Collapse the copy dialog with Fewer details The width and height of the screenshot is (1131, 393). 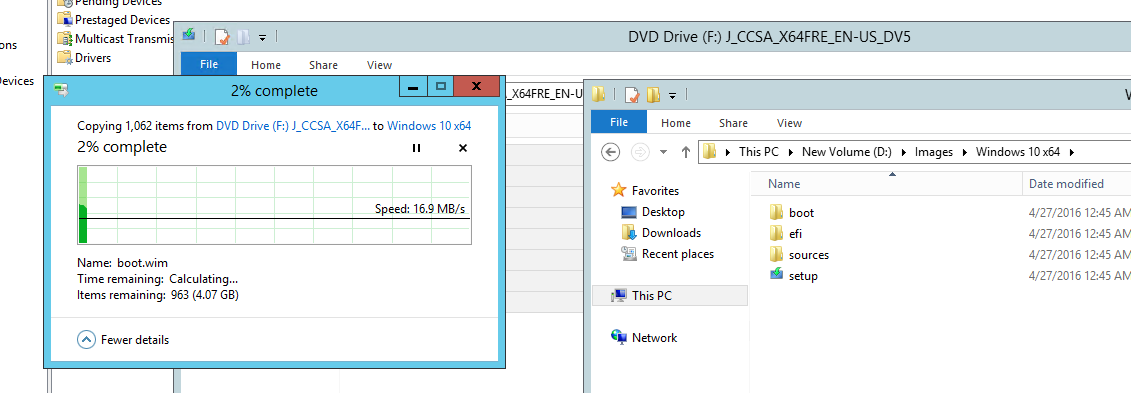pyautogui.click(x=123, y=339)
